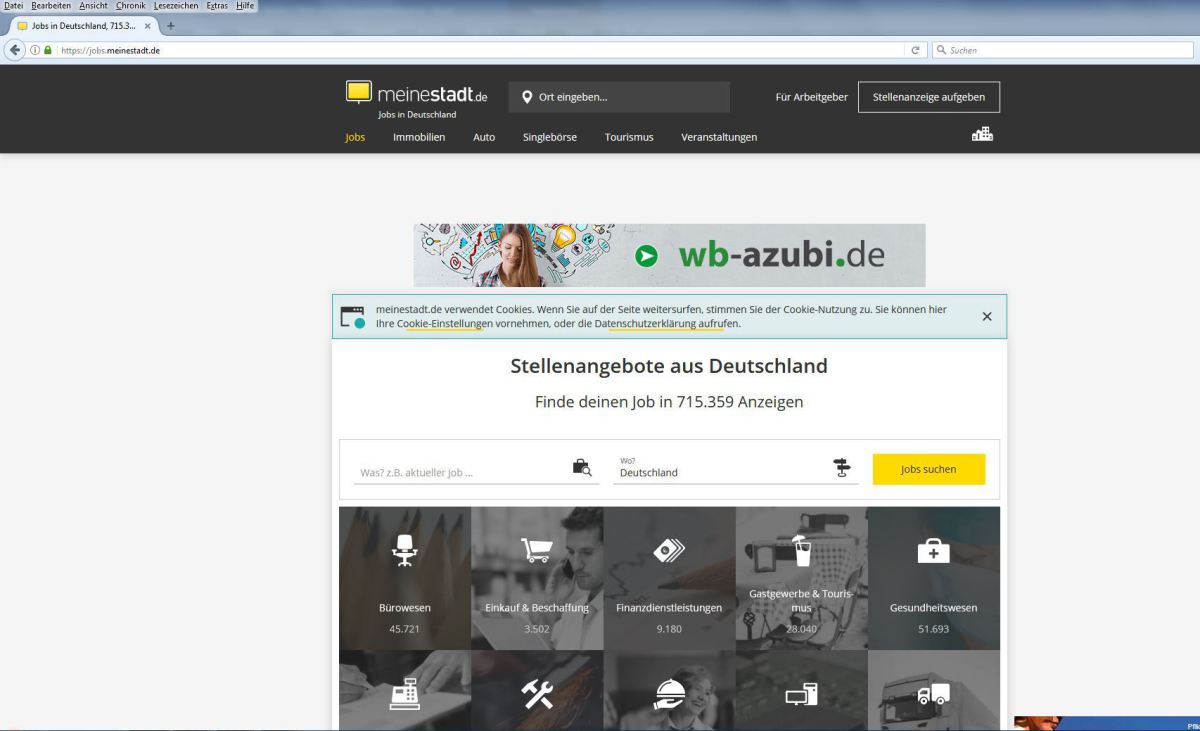
Task: Click the signpost icon in the Wo field
Action: pyautogui.click(x=842, y=467)
